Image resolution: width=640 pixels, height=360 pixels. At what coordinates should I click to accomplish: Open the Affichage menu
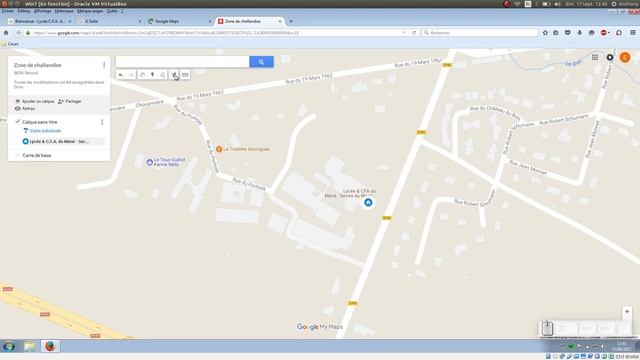pos(42,11)
